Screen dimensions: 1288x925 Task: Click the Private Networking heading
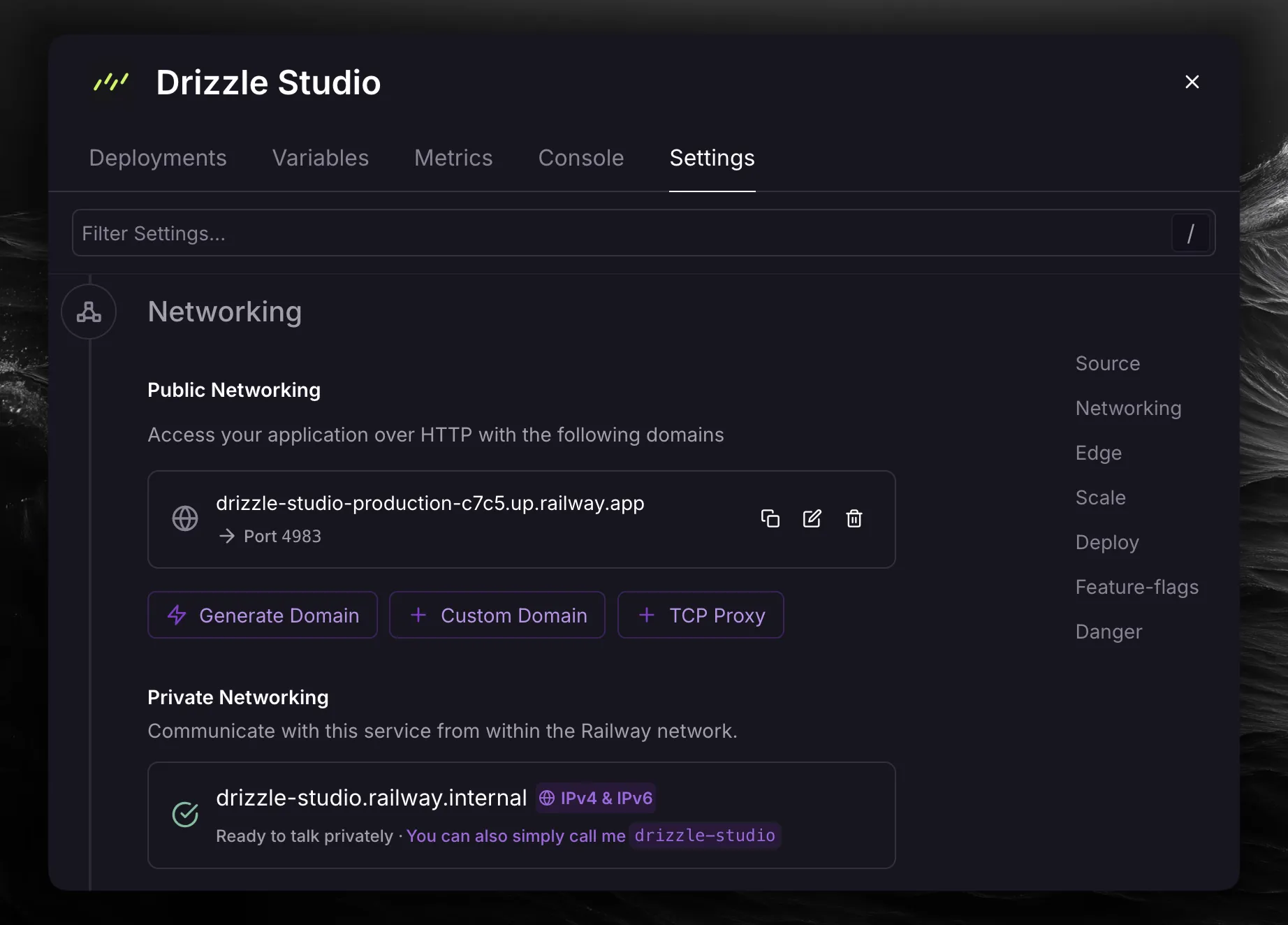(238, 697)
